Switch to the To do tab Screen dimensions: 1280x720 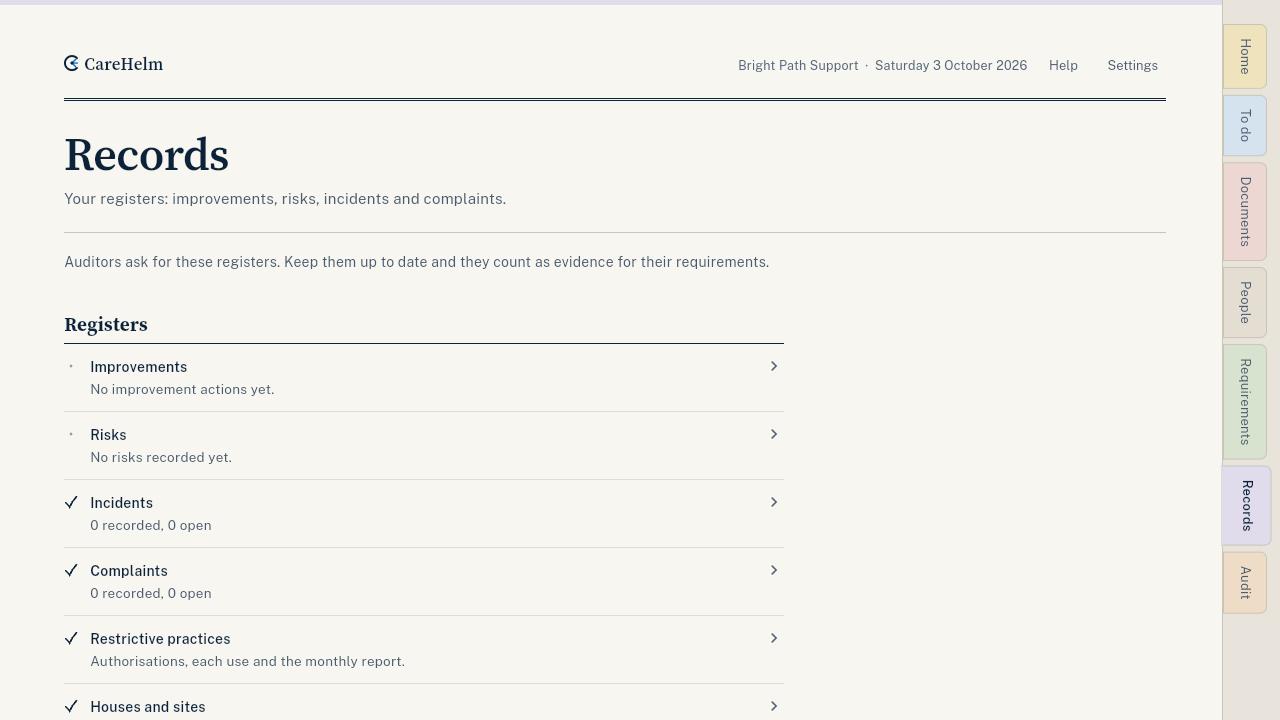1245,125
